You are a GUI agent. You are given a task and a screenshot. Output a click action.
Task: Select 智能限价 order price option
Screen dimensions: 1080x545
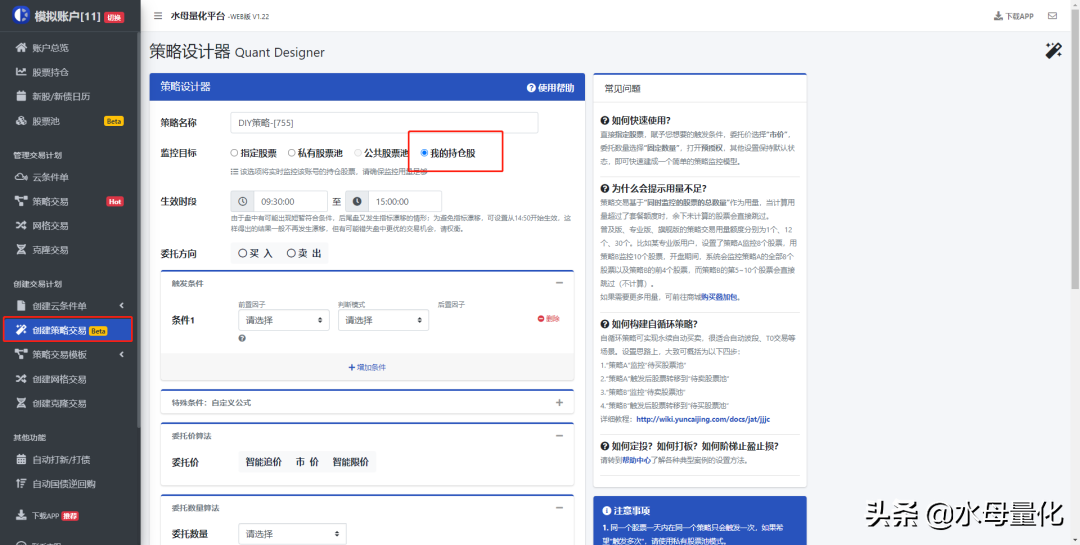click(351, 462)
